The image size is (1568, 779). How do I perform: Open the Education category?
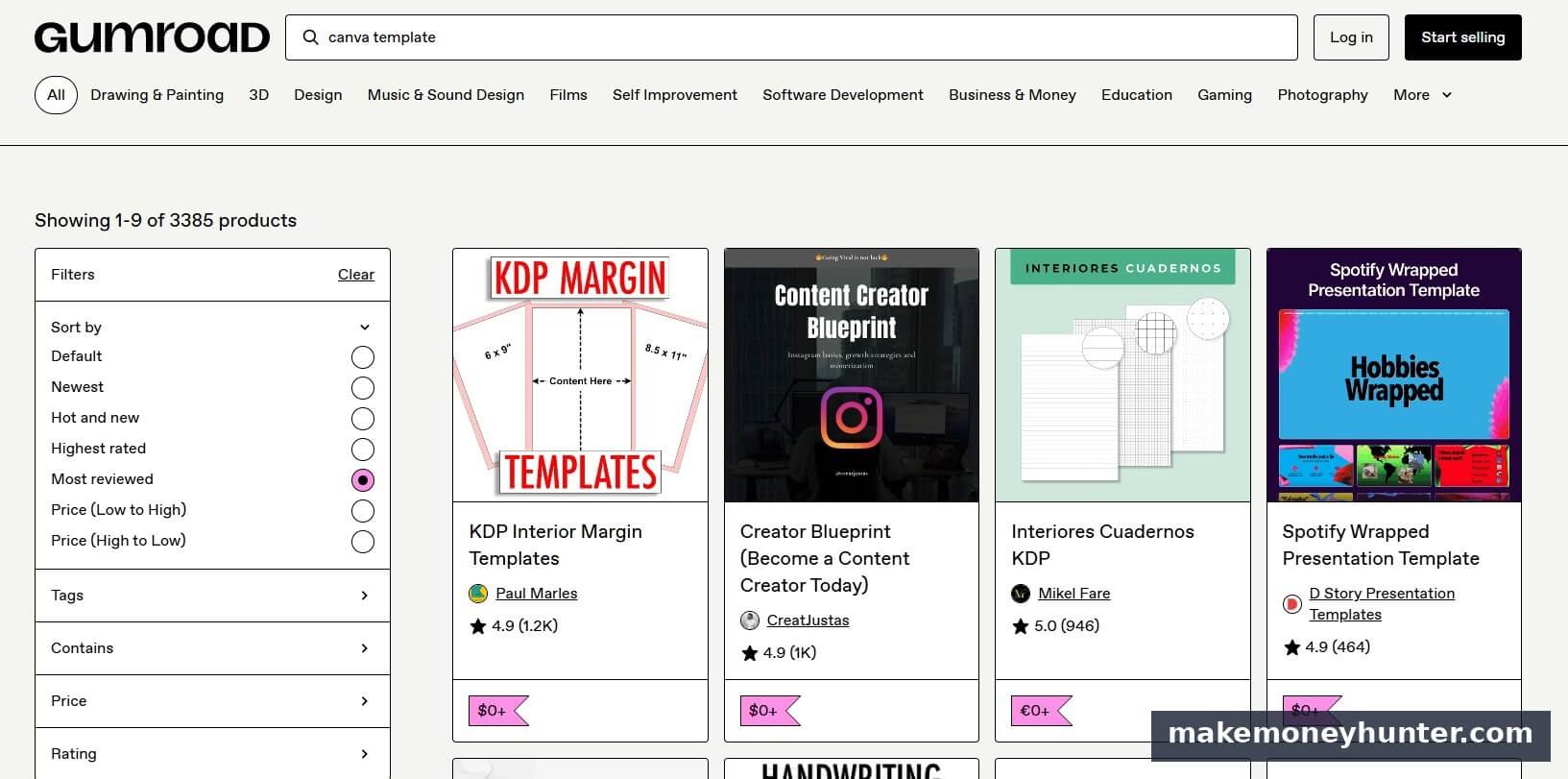[x=1137, y=95]
